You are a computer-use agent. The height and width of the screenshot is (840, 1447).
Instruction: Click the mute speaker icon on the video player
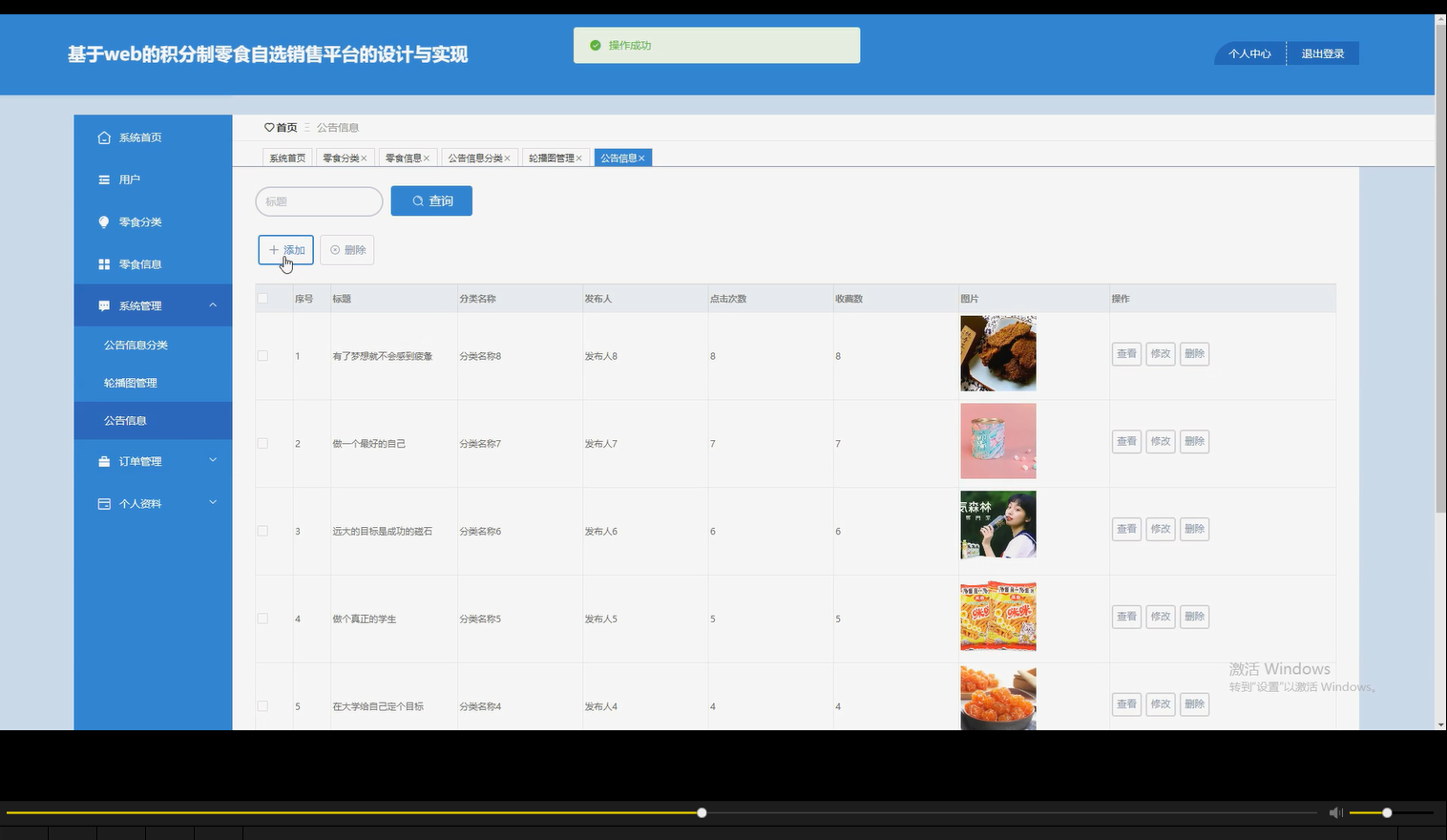[1335, 812]
